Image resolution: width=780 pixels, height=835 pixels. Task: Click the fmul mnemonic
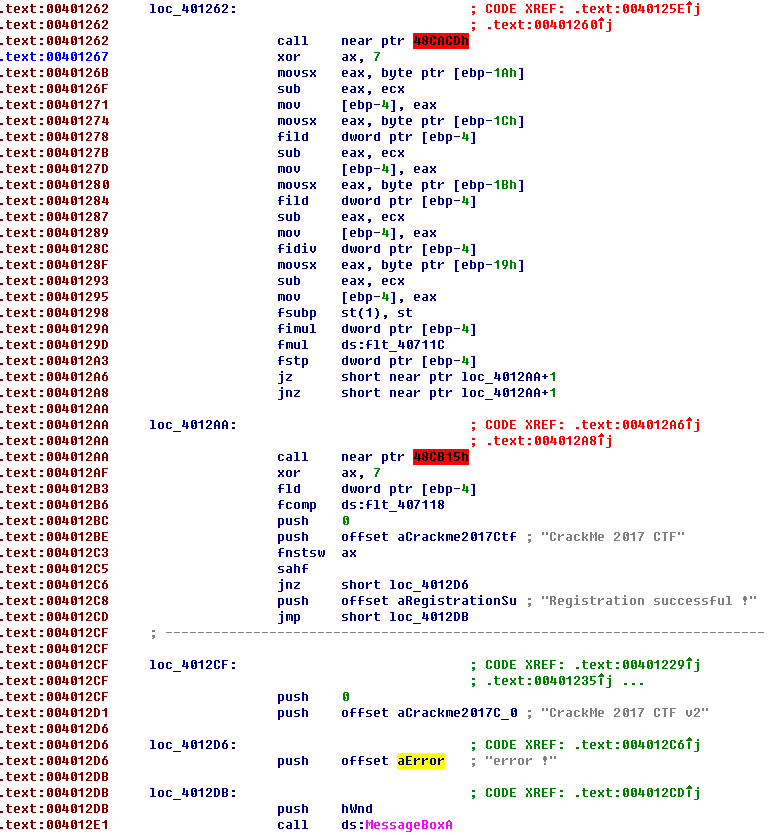click(x=293, y=345)
